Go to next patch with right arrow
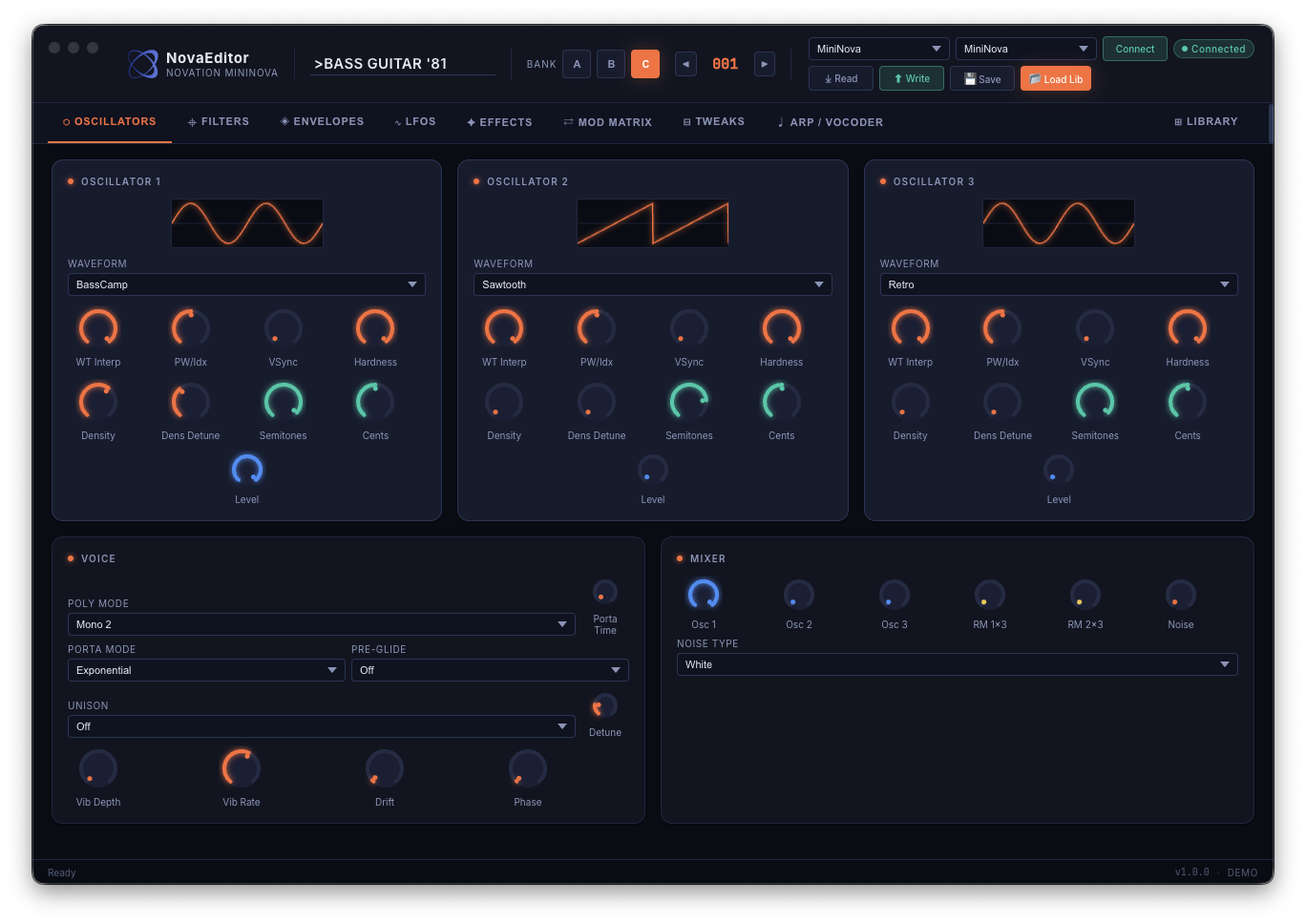This screenshot has width=1306, height=924. (x=765, y=64)
